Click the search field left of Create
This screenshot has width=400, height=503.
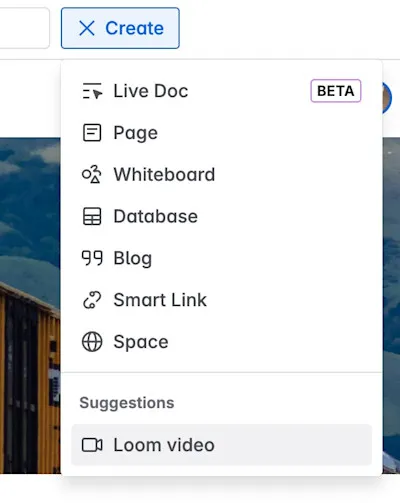(x=25, y=28)
